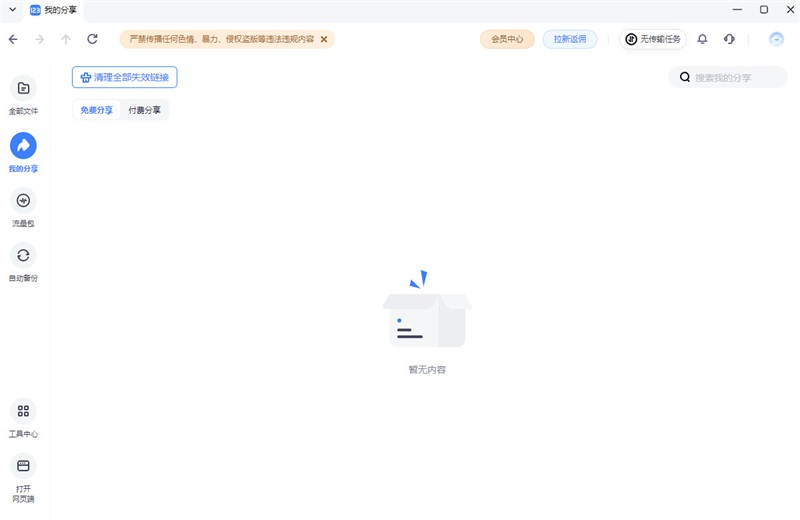
Task: Click the 拉新返佣 button
Action: coord(570,39)
